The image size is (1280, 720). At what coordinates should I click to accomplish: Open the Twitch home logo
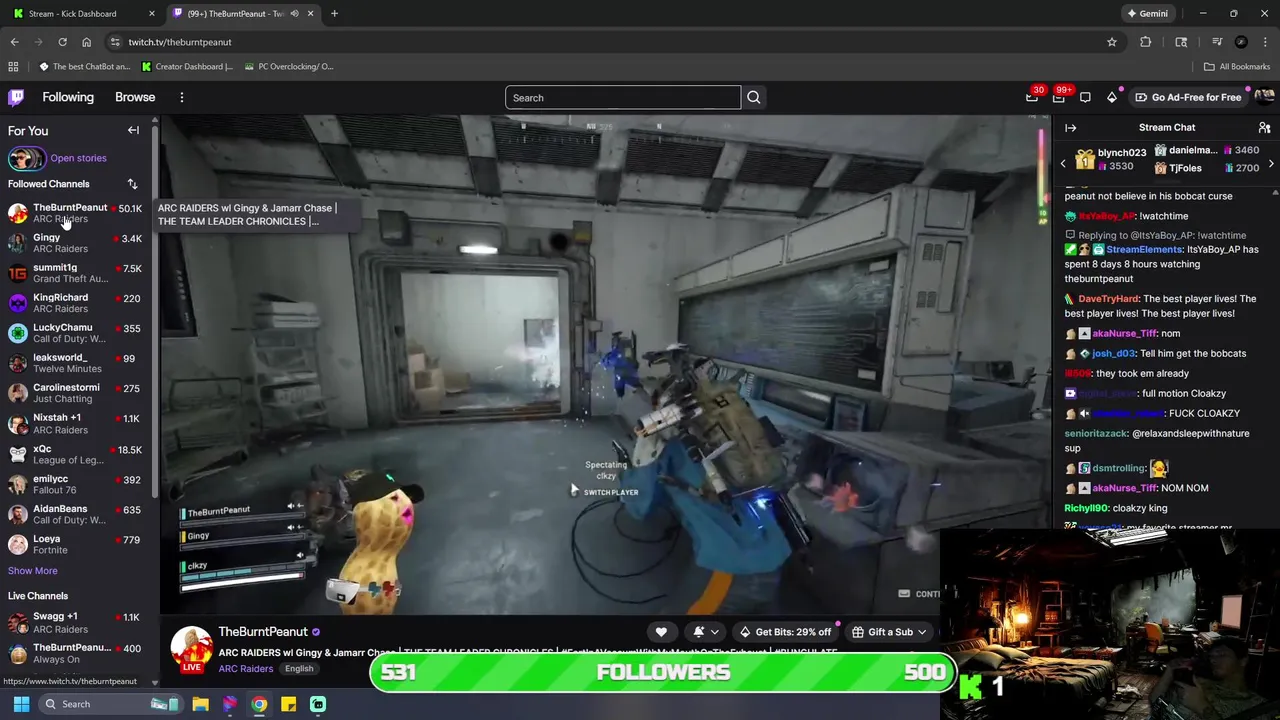16,97
